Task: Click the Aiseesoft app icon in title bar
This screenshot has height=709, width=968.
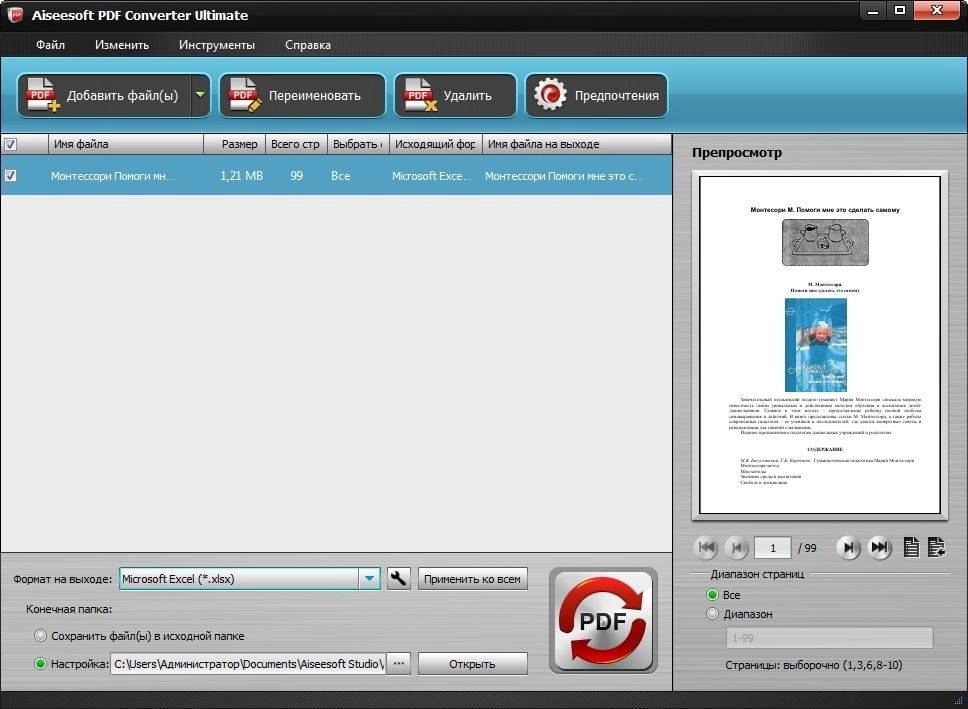Action: tap(14, 14)
